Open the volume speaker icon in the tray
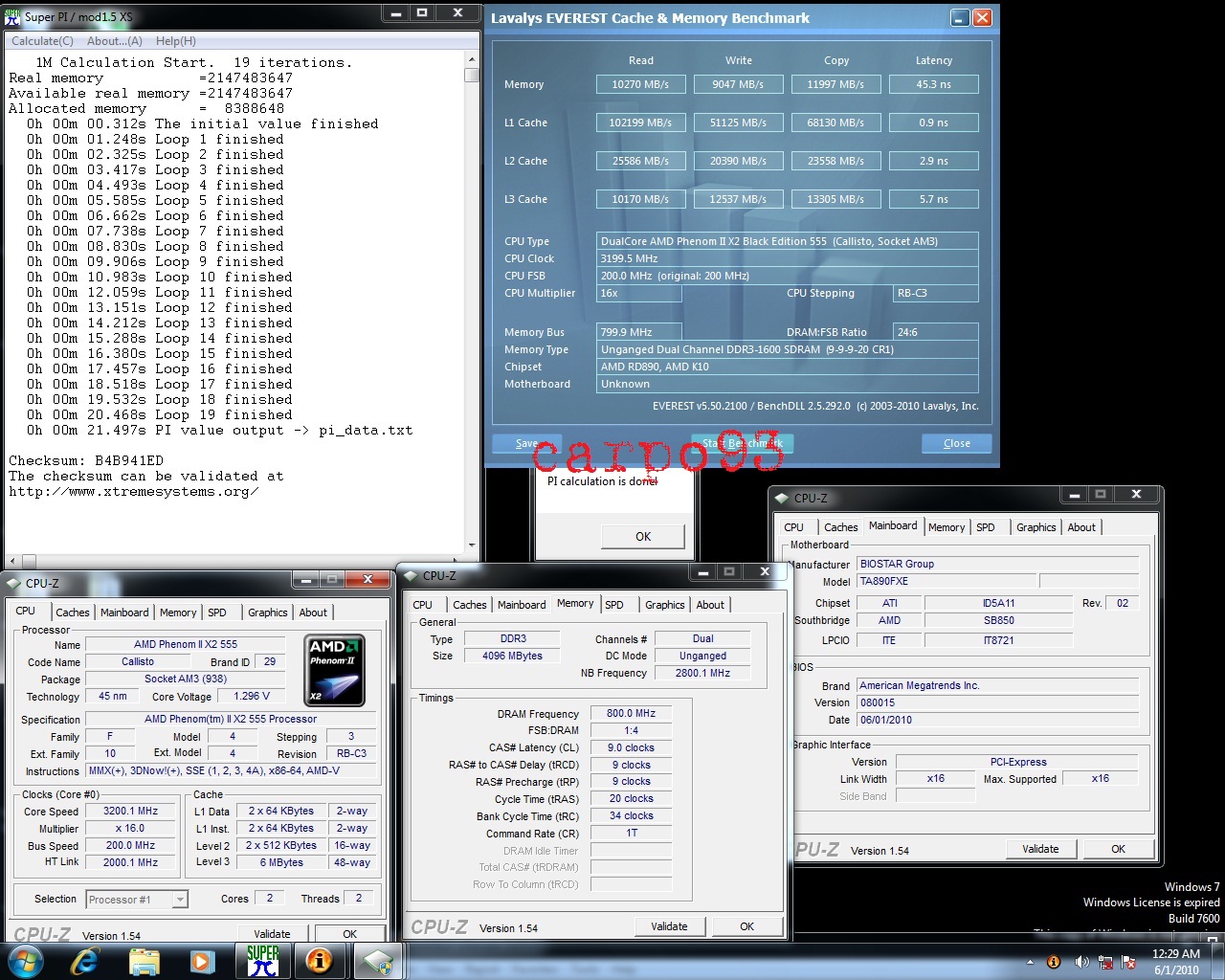Viewport: 1225px width, 980px height. tap(1080, 962)
